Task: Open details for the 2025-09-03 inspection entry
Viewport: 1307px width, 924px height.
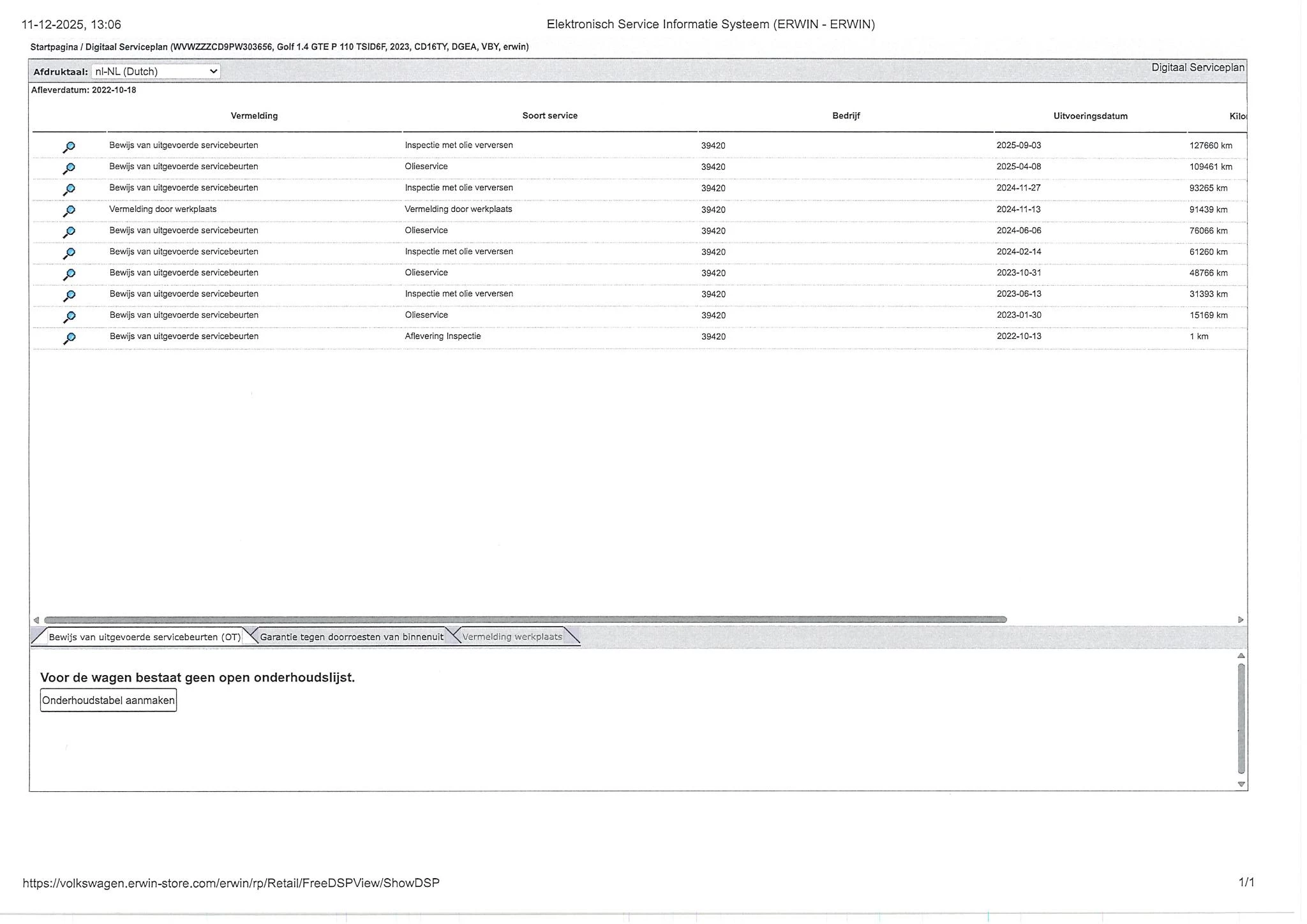Action: click(x=69, y=147)
